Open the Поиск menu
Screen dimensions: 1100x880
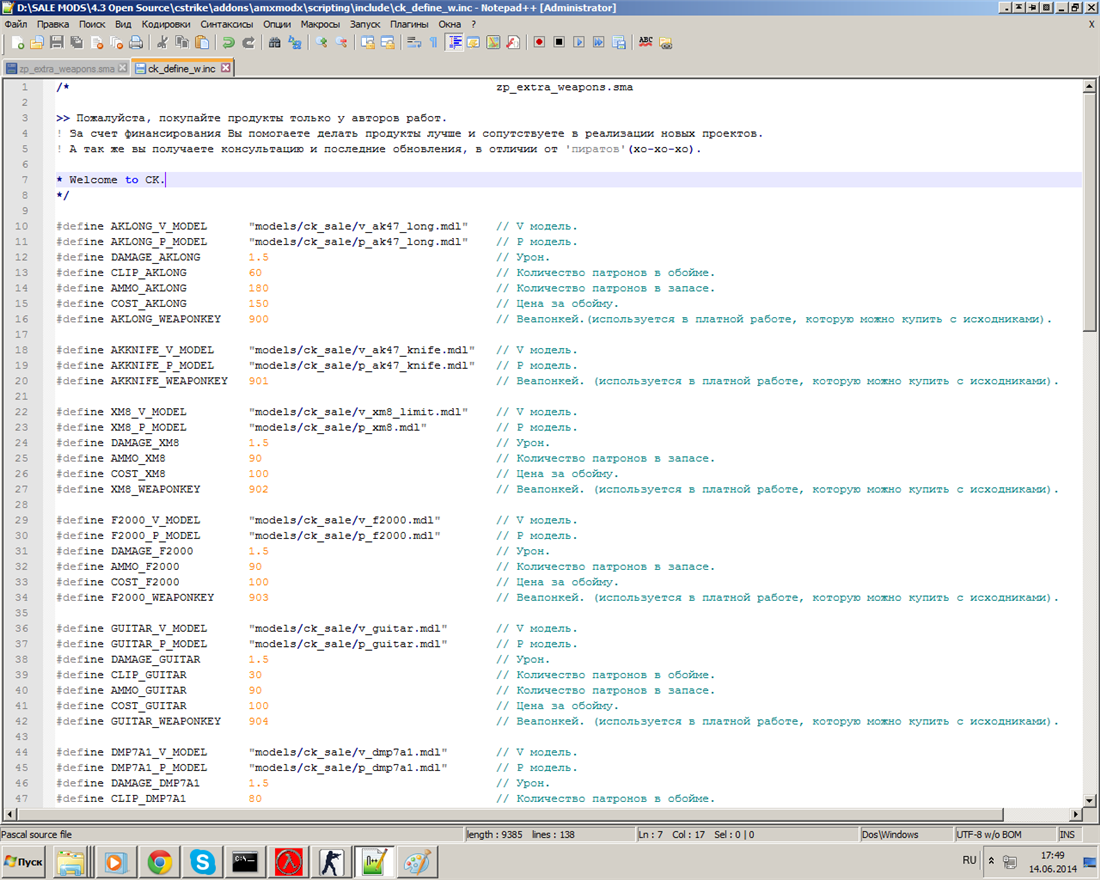tap(92, 24)
